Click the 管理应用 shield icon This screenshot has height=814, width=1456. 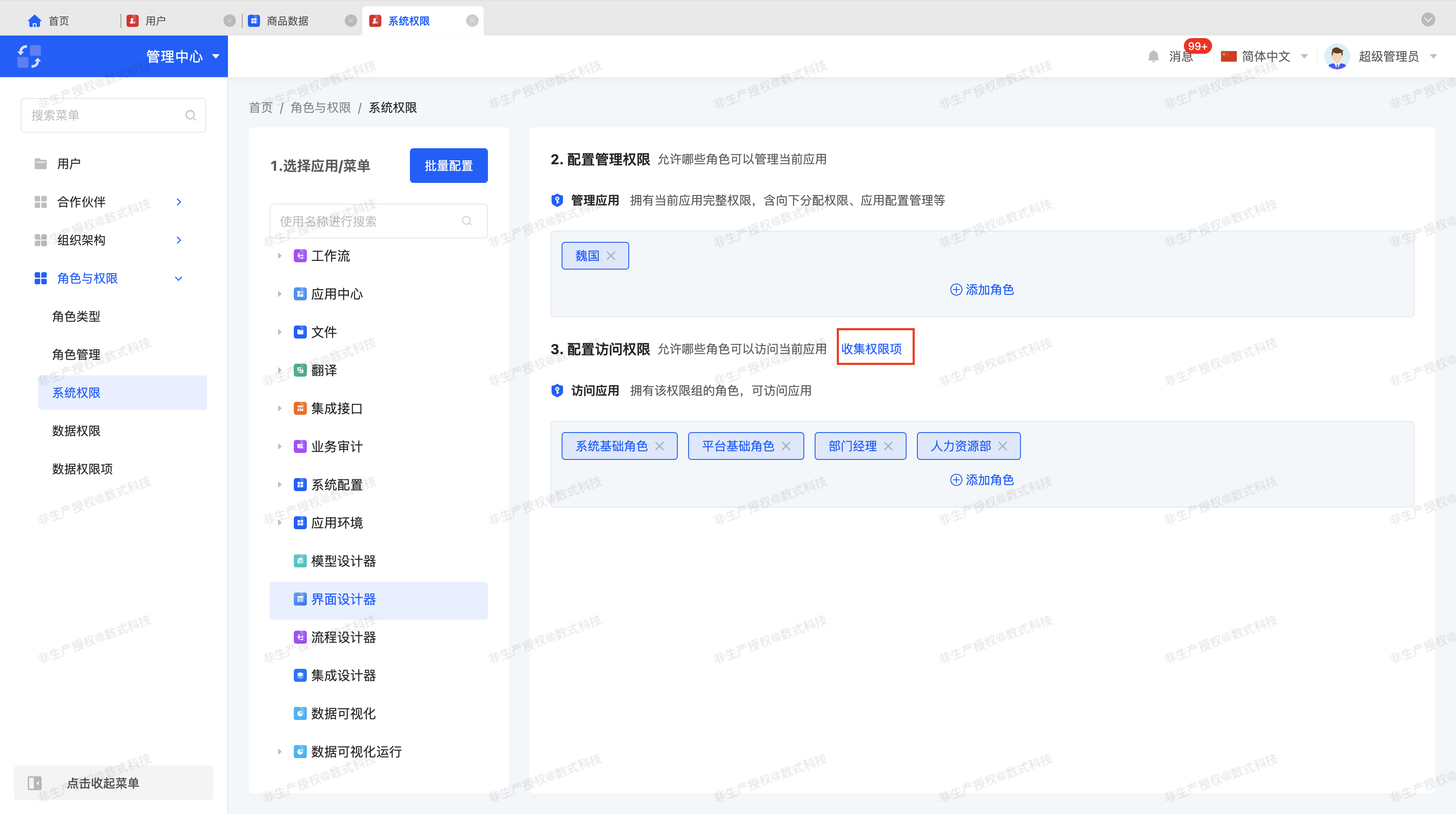tap(557, 200)
